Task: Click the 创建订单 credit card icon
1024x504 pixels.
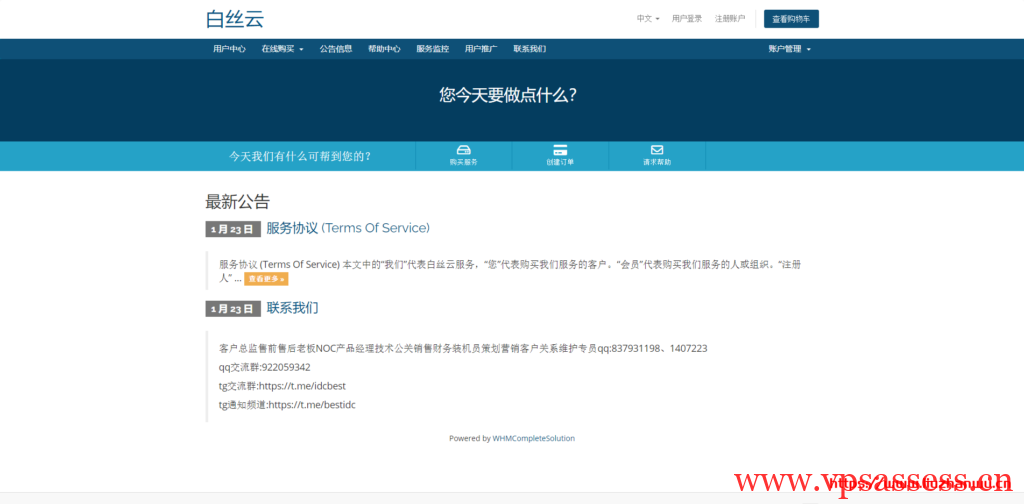Action: (560, 150)
